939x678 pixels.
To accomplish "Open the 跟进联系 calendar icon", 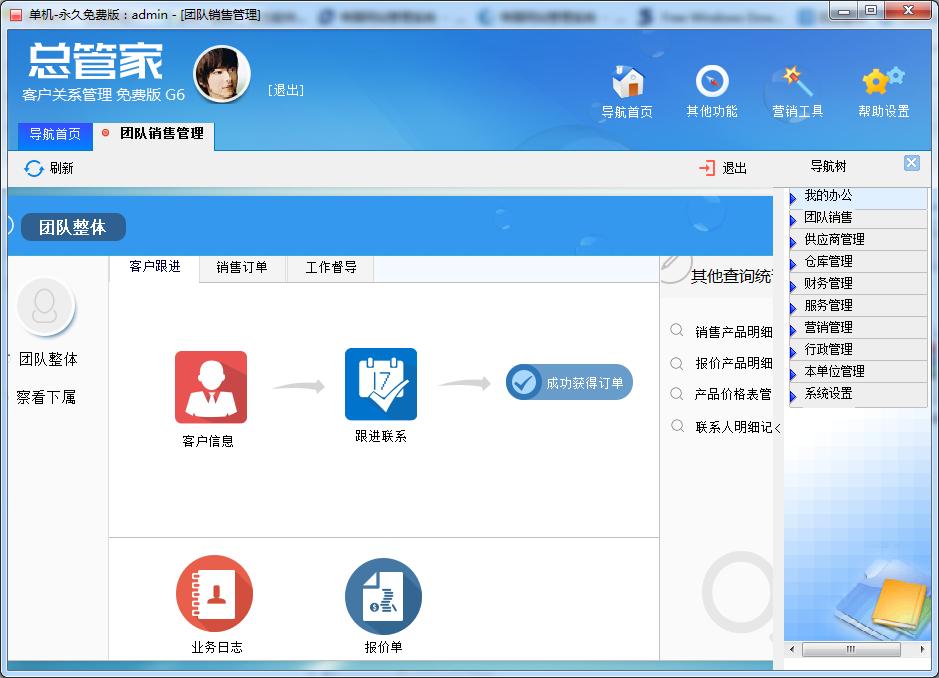I will coord(380,384).
